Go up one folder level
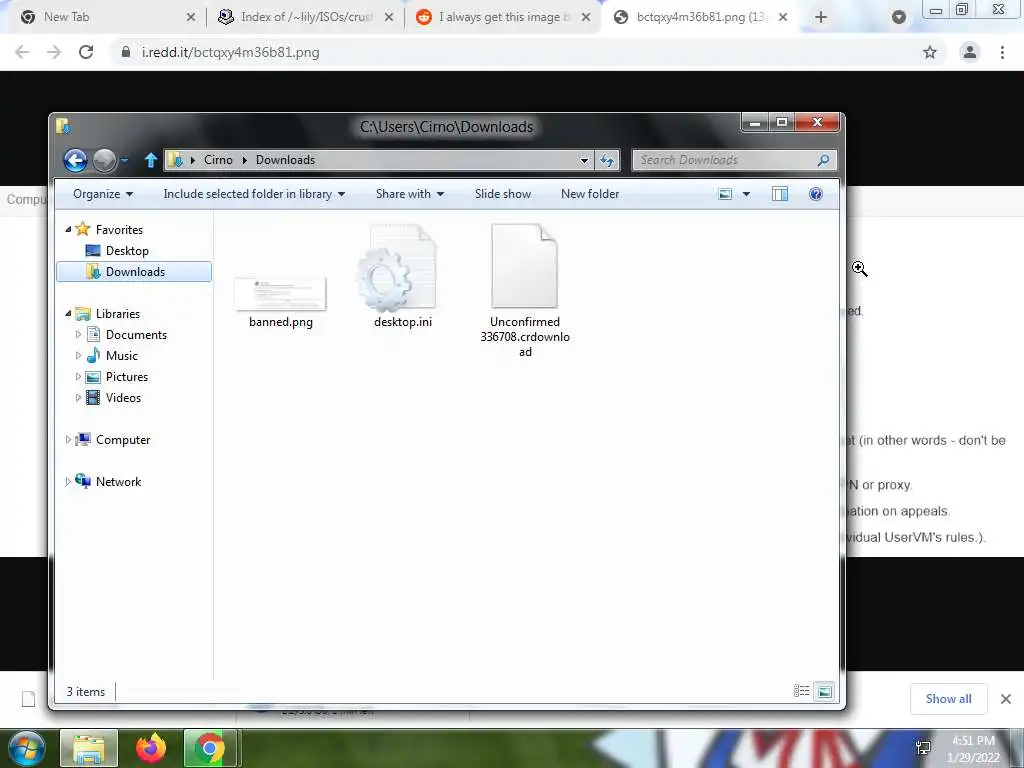Screen dimensions: 1024x768 pos(151,160)
